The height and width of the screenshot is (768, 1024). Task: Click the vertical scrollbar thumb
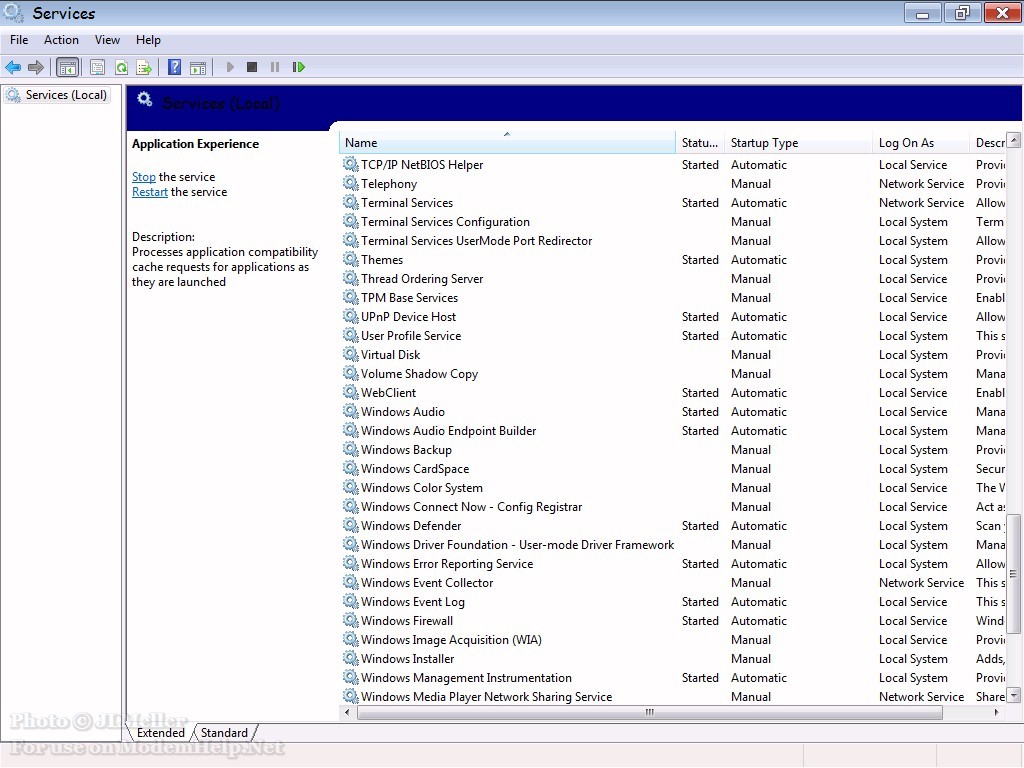(x=1014, y=573)
